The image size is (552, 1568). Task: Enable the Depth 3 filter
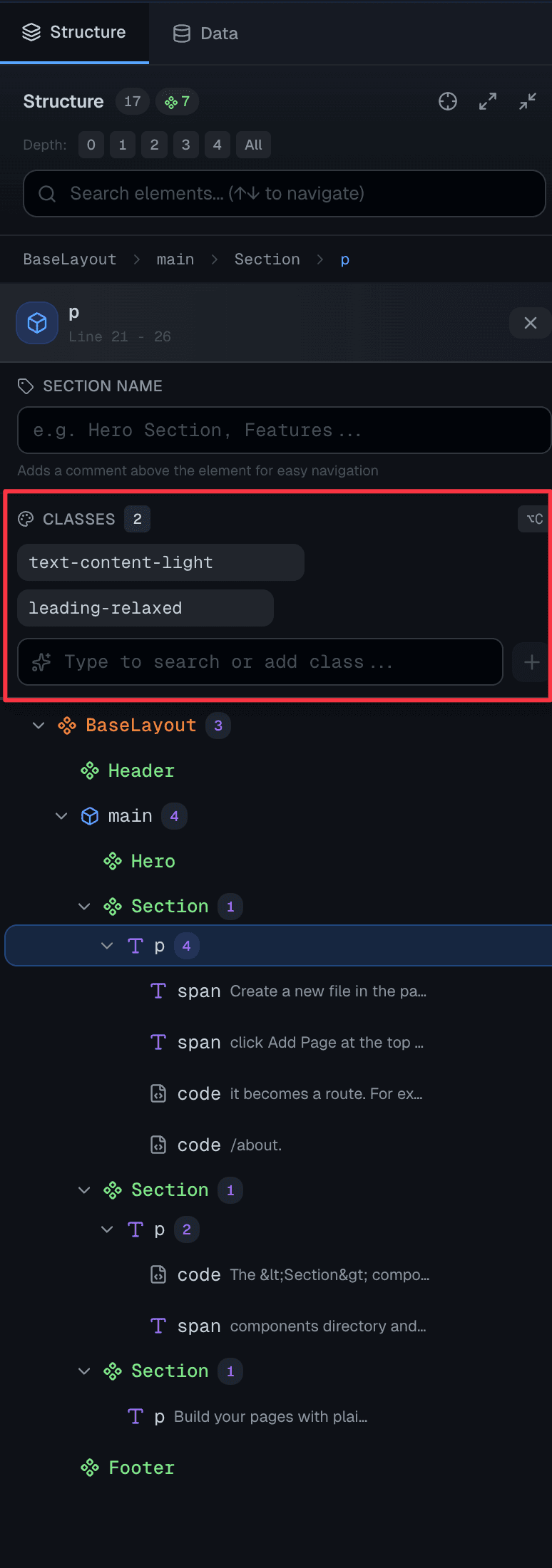click(x=186, y=145)
